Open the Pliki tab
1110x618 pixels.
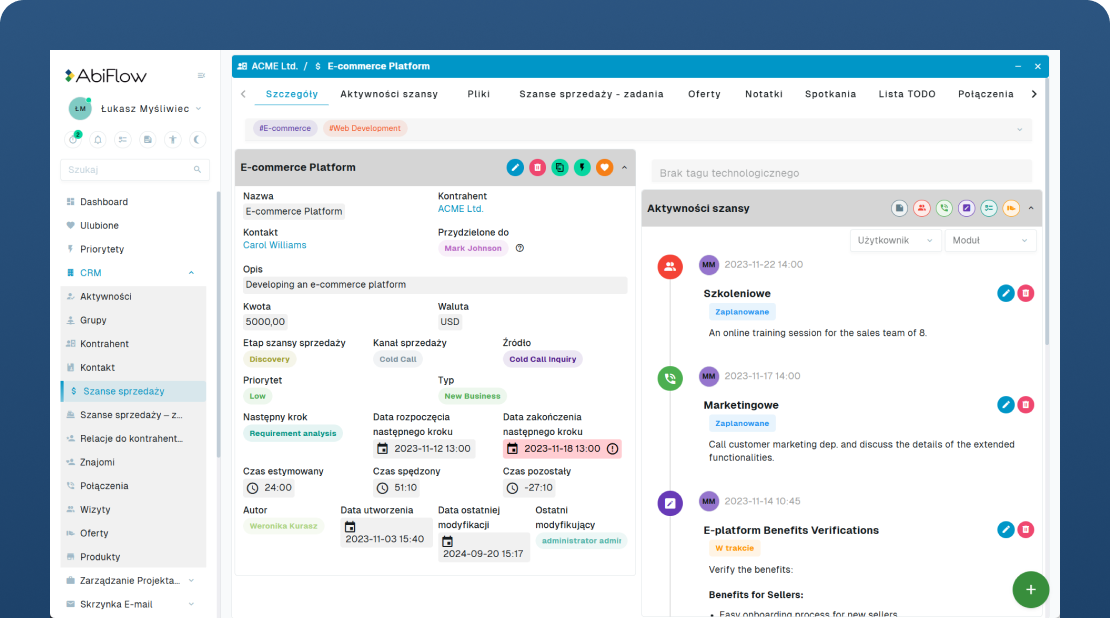[x=479, y=94]
